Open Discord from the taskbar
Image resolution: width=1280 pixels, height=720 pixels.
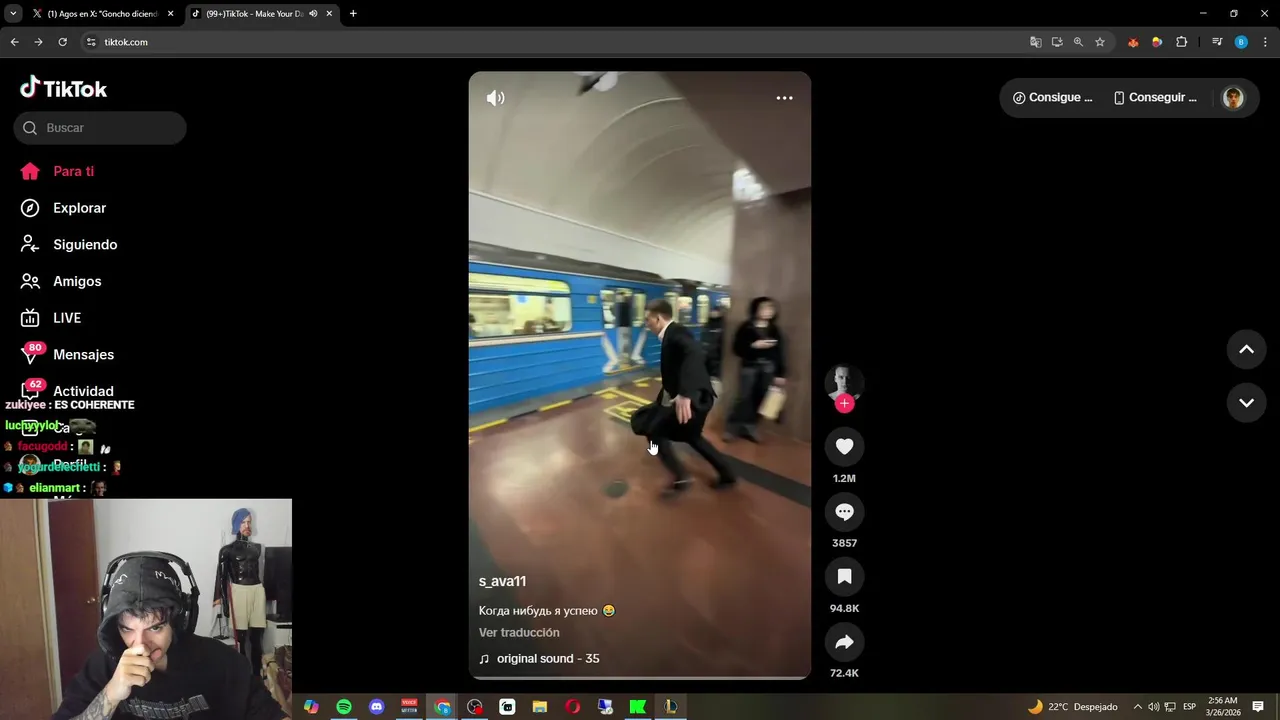(x=377, y=707)
